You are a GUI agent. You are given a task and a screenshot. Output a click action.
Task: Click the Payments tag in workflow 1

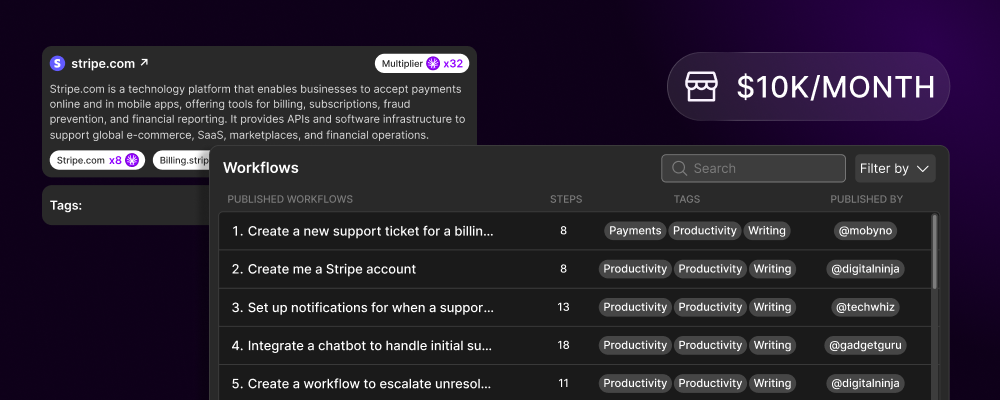(635, 231)
